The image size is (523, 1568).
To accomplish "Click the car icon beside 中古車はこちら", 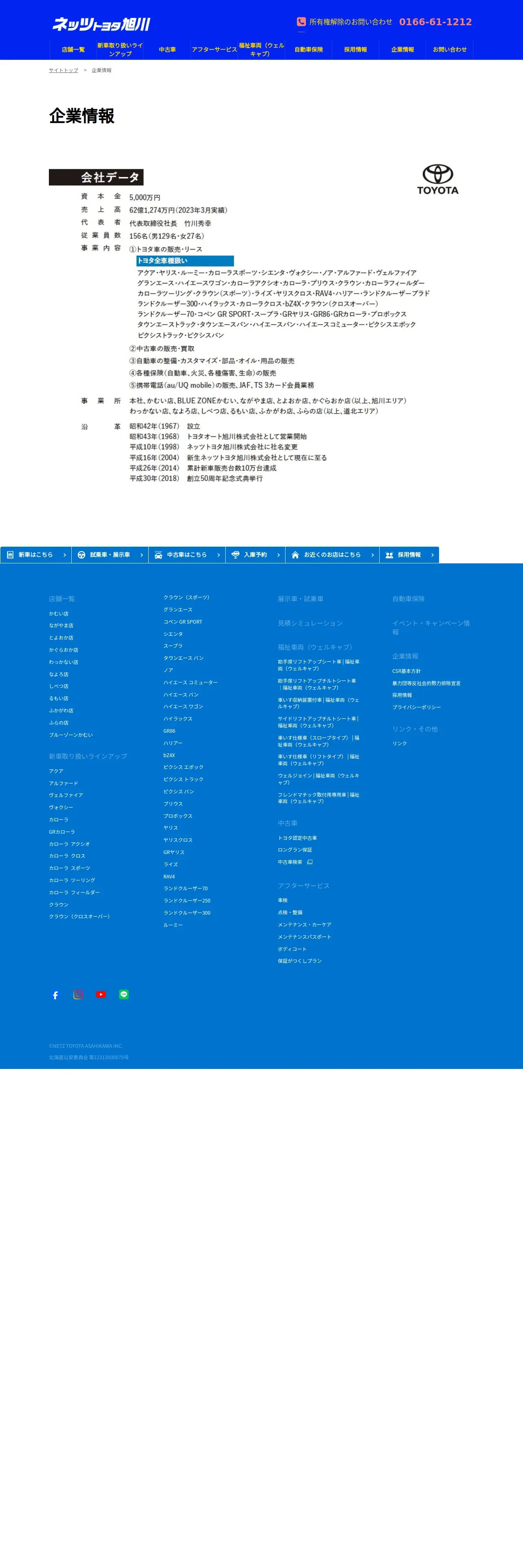I will (x=158, y=555).
